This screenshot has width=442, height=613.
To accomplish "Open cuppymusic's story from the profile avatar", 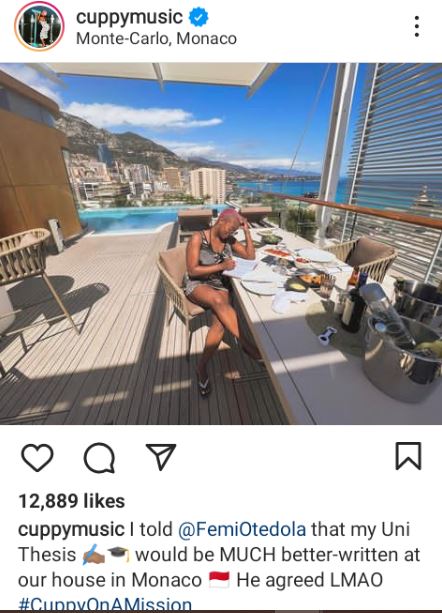I will [x=39, y=27].
